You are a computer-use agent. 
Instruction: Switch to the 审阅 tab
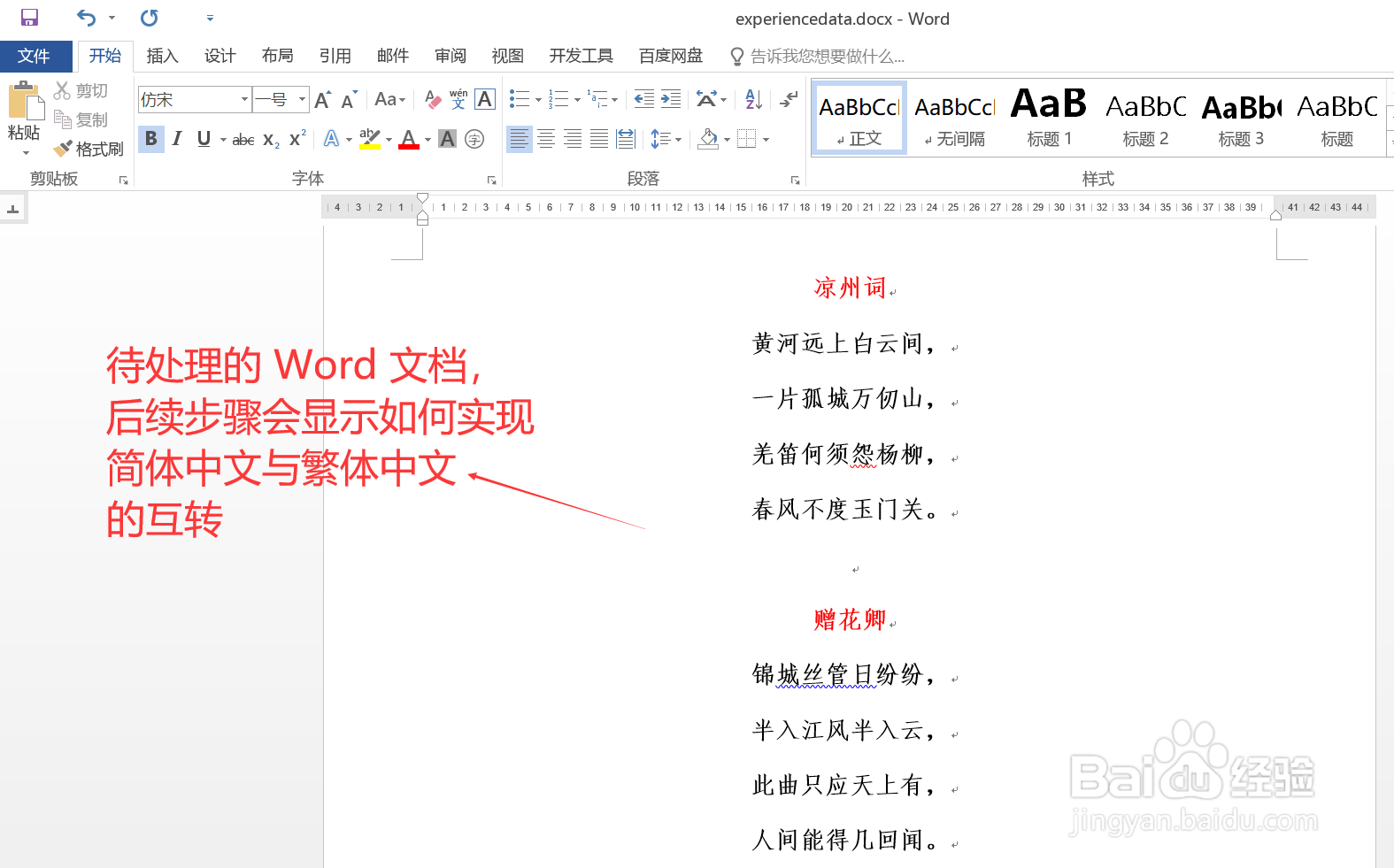pos(450,56)
